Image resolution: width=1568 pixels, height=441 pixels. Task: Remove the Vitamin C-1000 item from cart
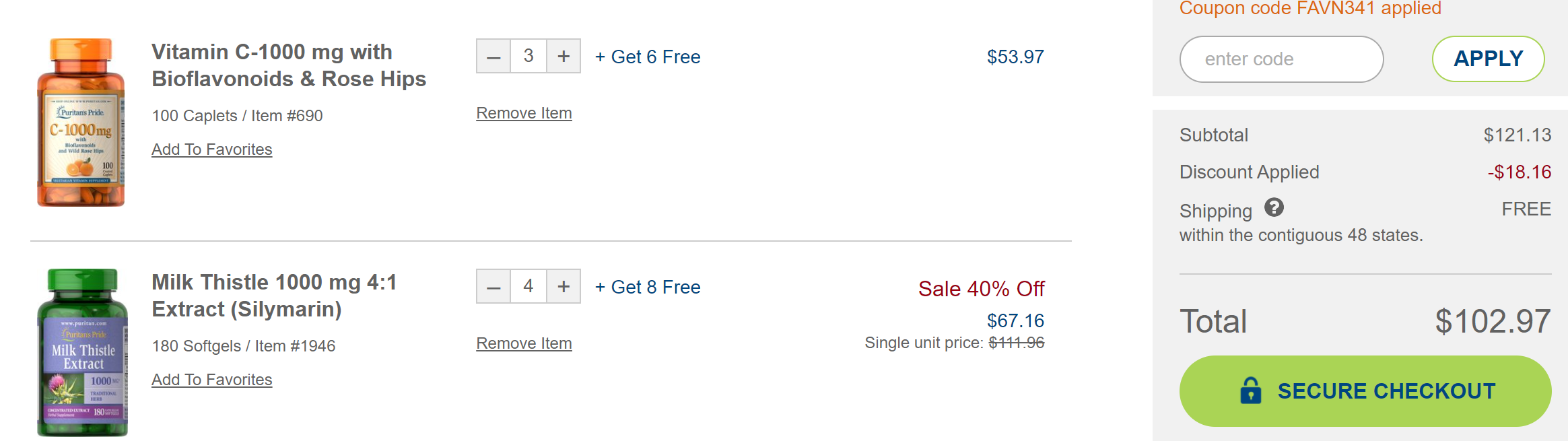click(x=524, y=113)
